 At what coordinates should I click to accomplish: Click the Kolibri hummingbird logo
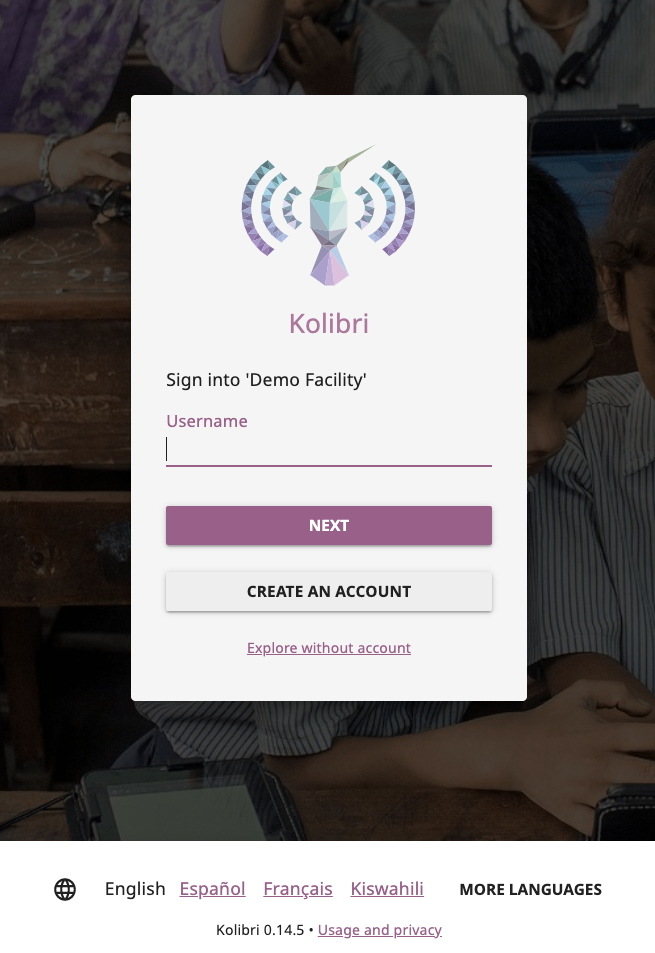(x=329, y=215)
